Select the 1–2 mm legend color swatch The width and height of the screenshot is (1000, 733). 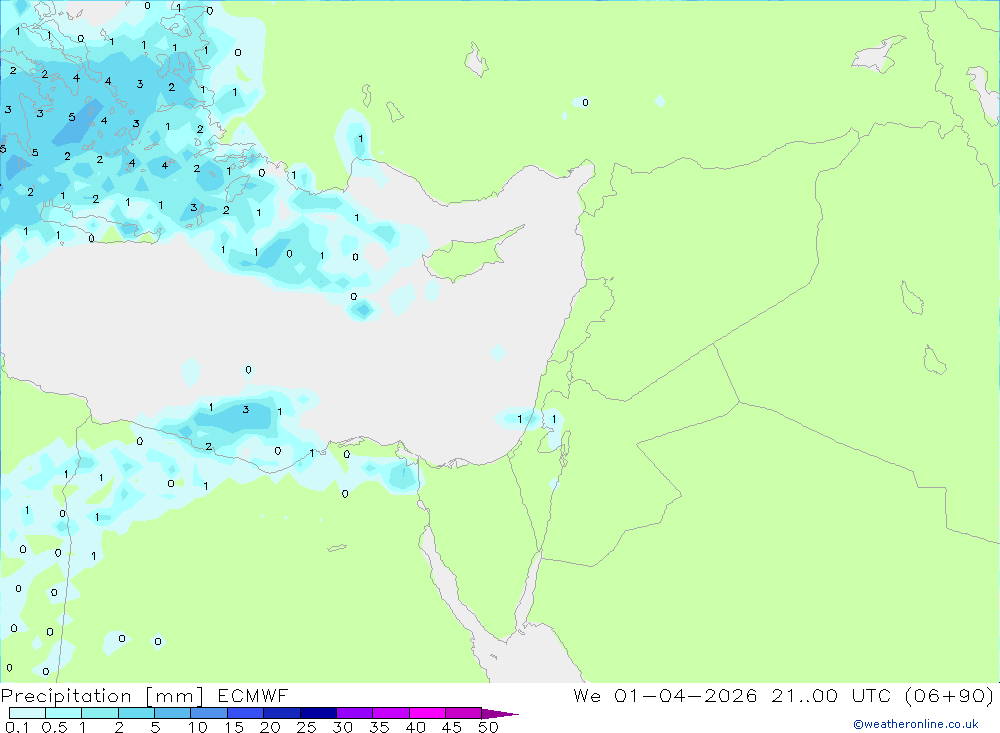(99, 713)
